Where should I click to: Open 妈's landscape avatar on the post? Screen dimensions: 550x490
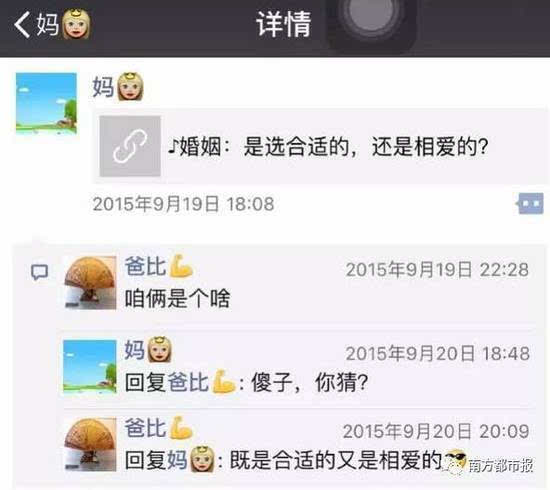tap(46, 103)
